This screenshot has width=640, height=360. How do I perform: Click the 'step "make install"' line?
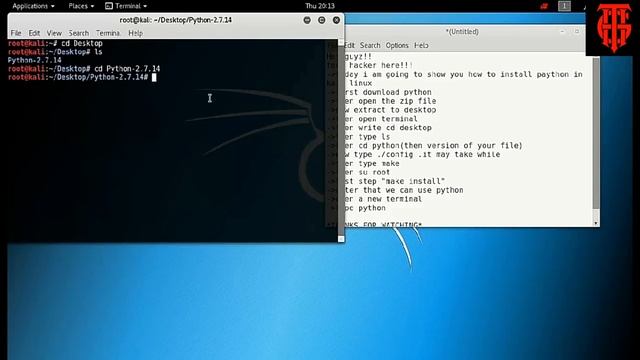pos(395,181)
